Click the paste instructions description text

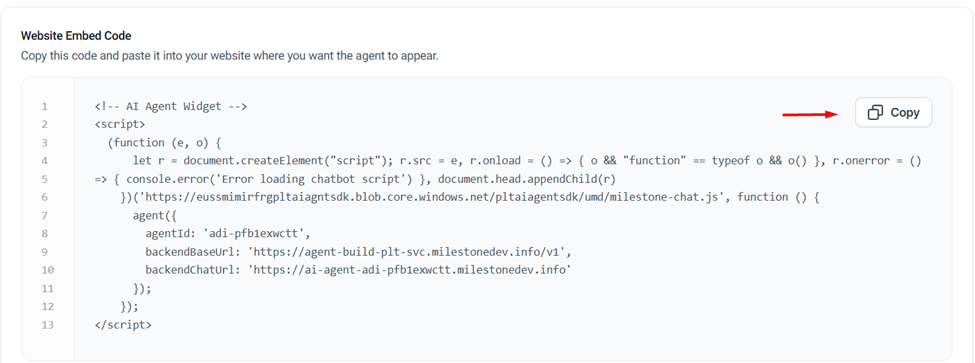(x=229, y=56)
